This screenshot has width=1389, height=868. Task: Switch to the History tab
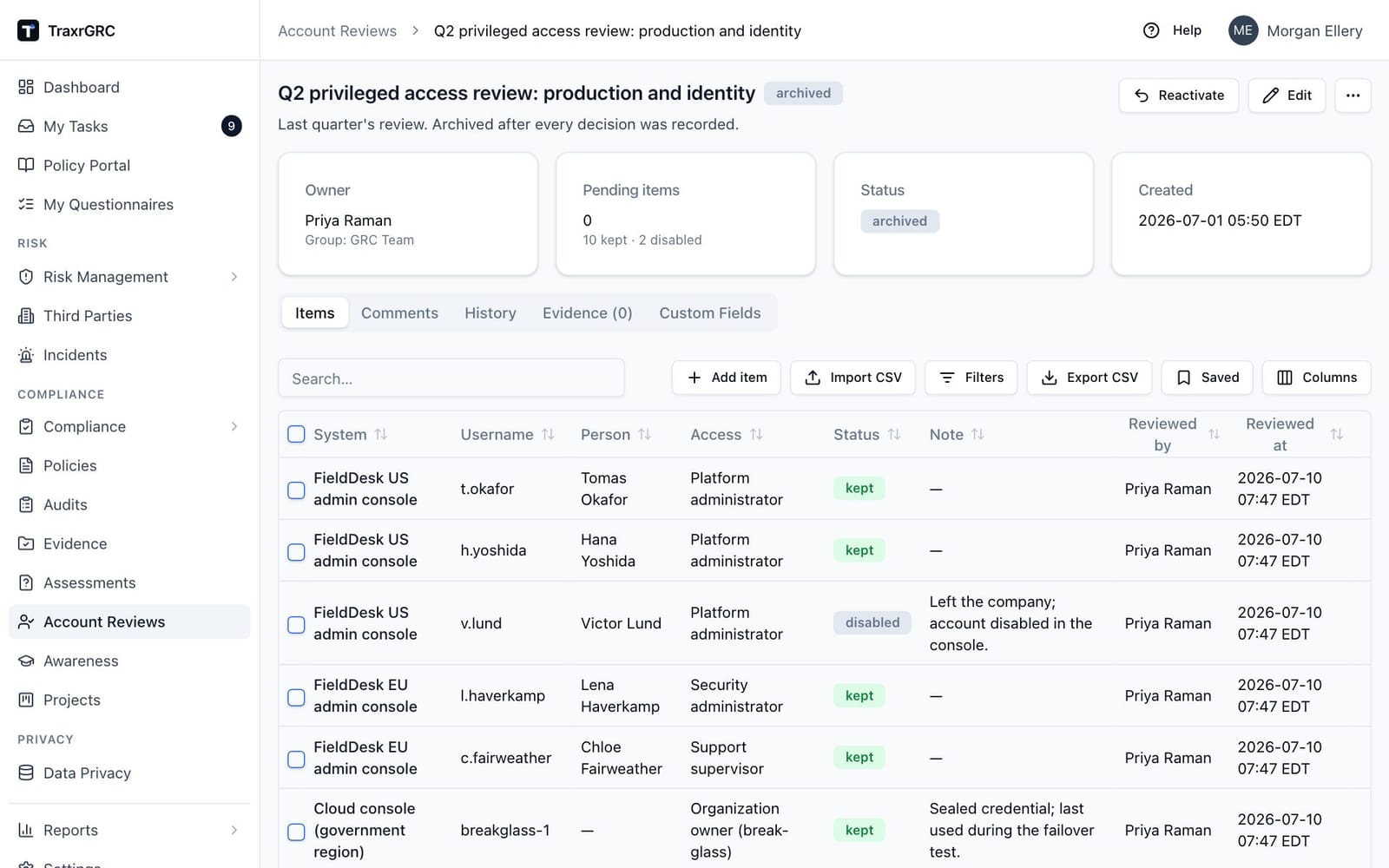[490, 312]
